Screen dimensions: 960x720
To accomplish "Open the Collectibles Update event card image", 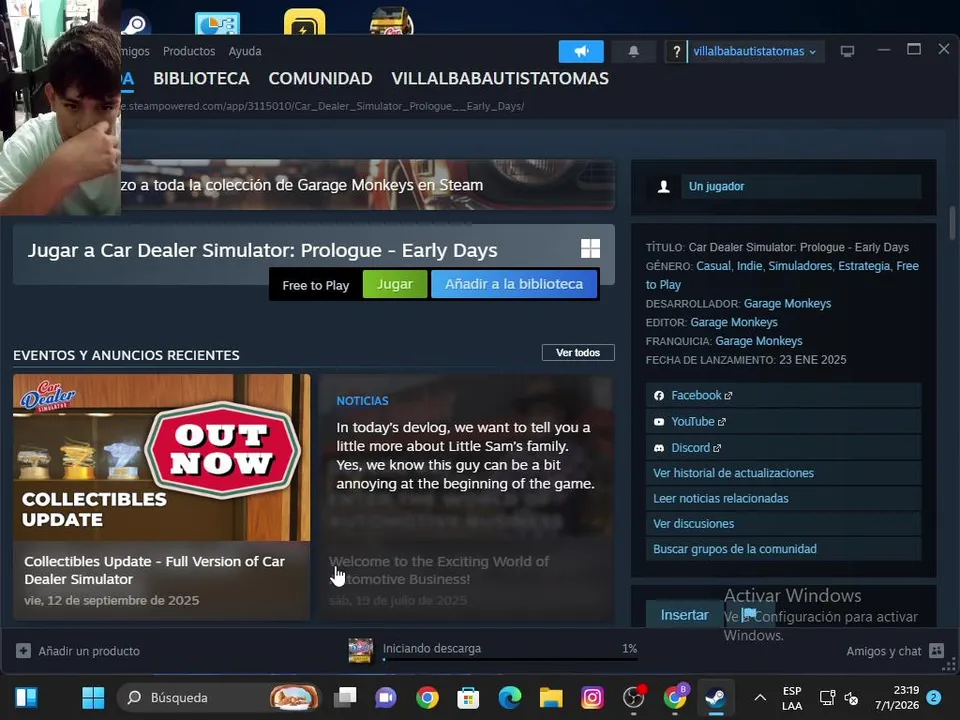I will (x=162, y=457).
